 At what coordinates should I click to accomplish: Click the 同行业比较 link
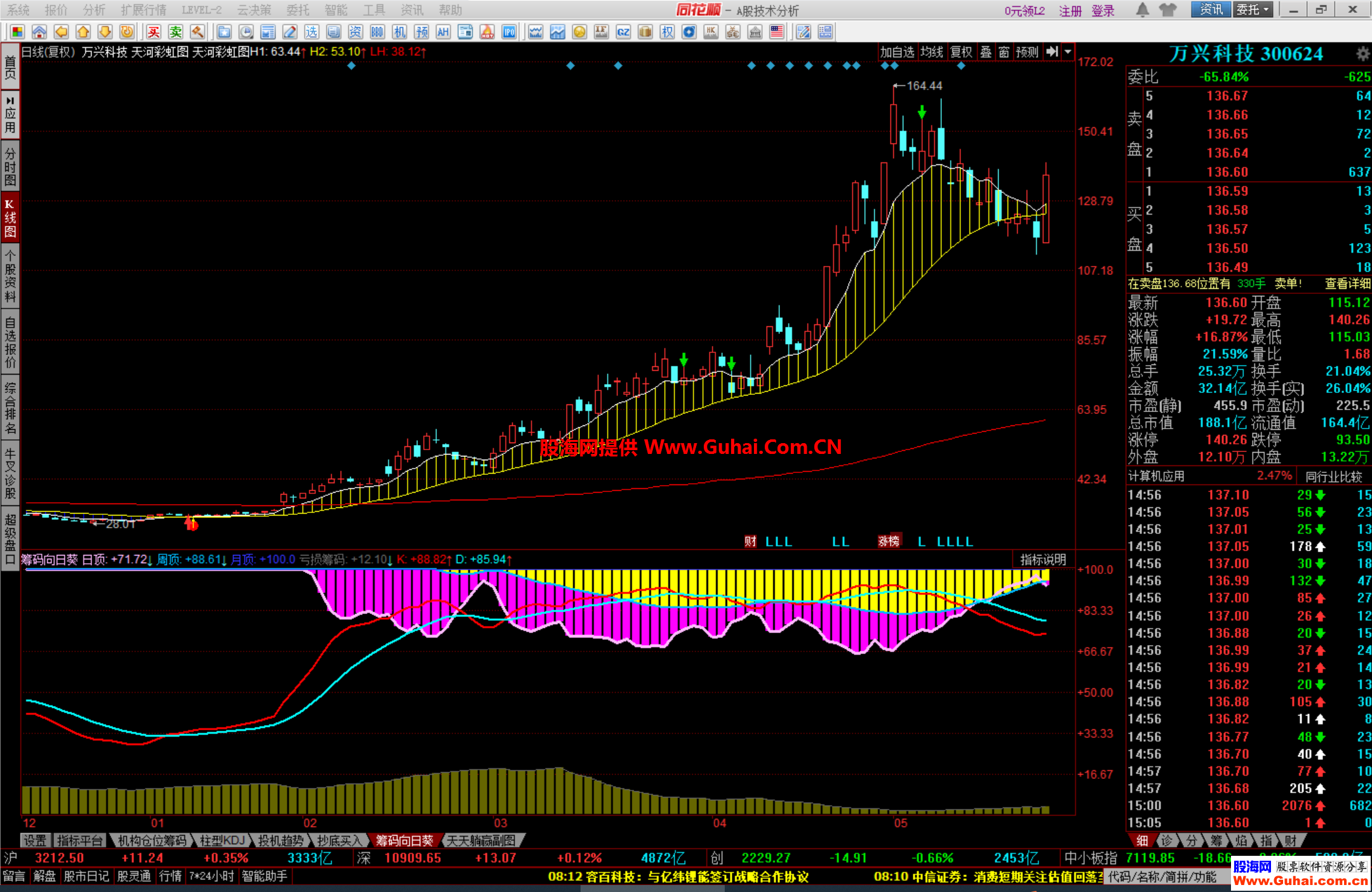[x=1333, y=476]
